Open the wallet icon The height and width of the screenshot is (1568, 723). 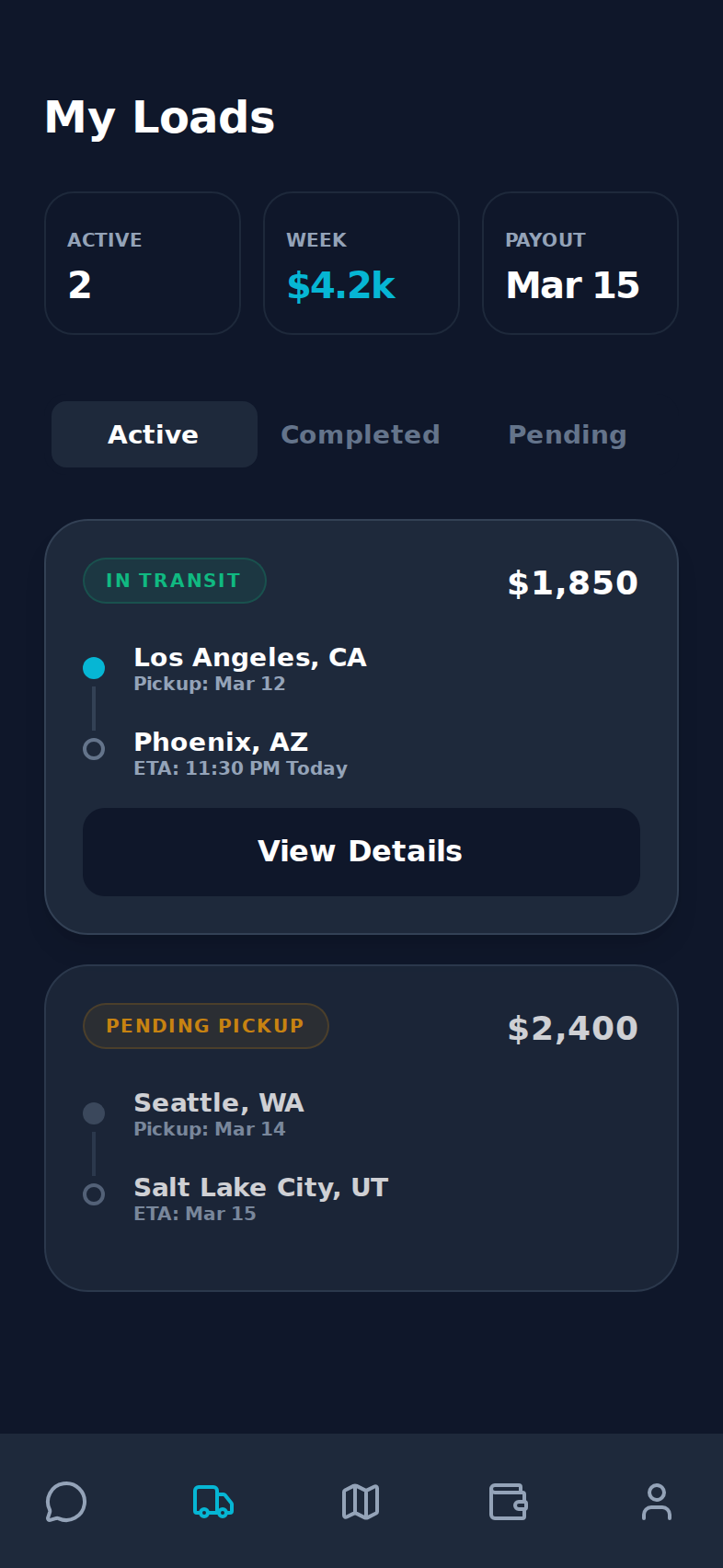(x=508, y=1502)
